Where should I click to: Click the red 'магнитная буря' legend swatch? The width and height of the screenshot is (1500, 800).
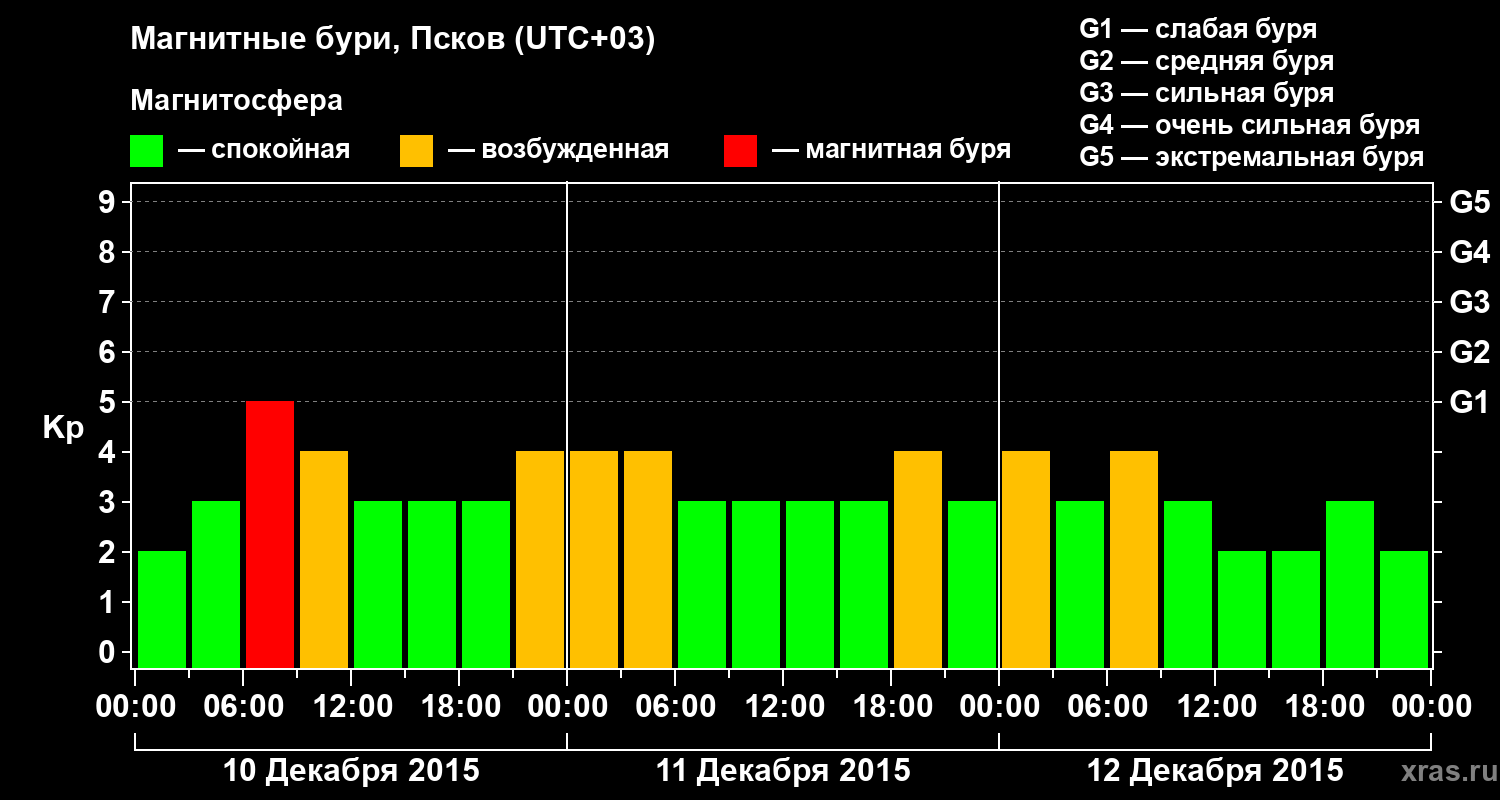tap(740, 151)
